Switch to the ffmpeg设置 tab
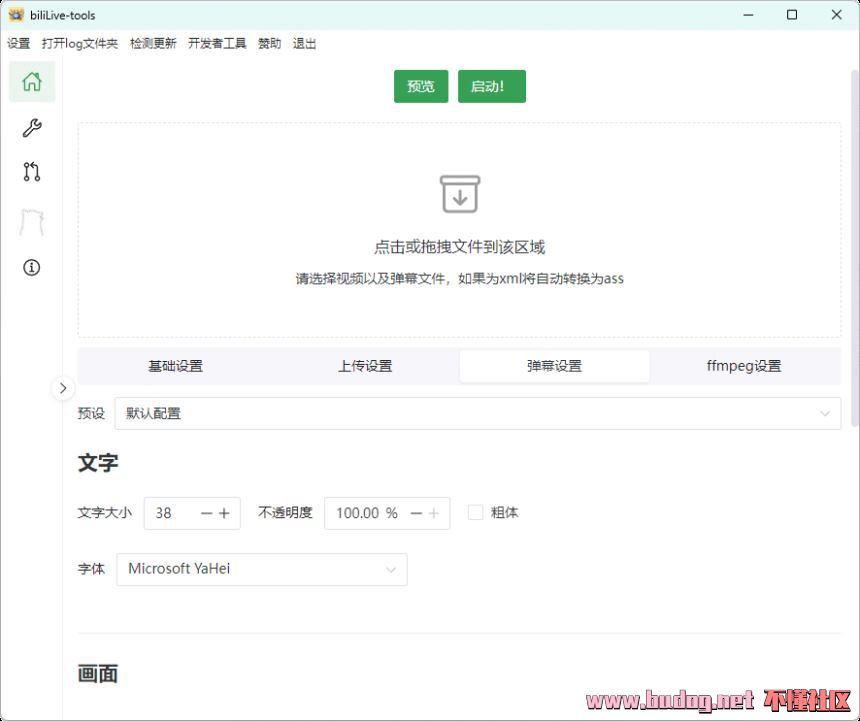The image size is (860, 721). click(743, 366)
